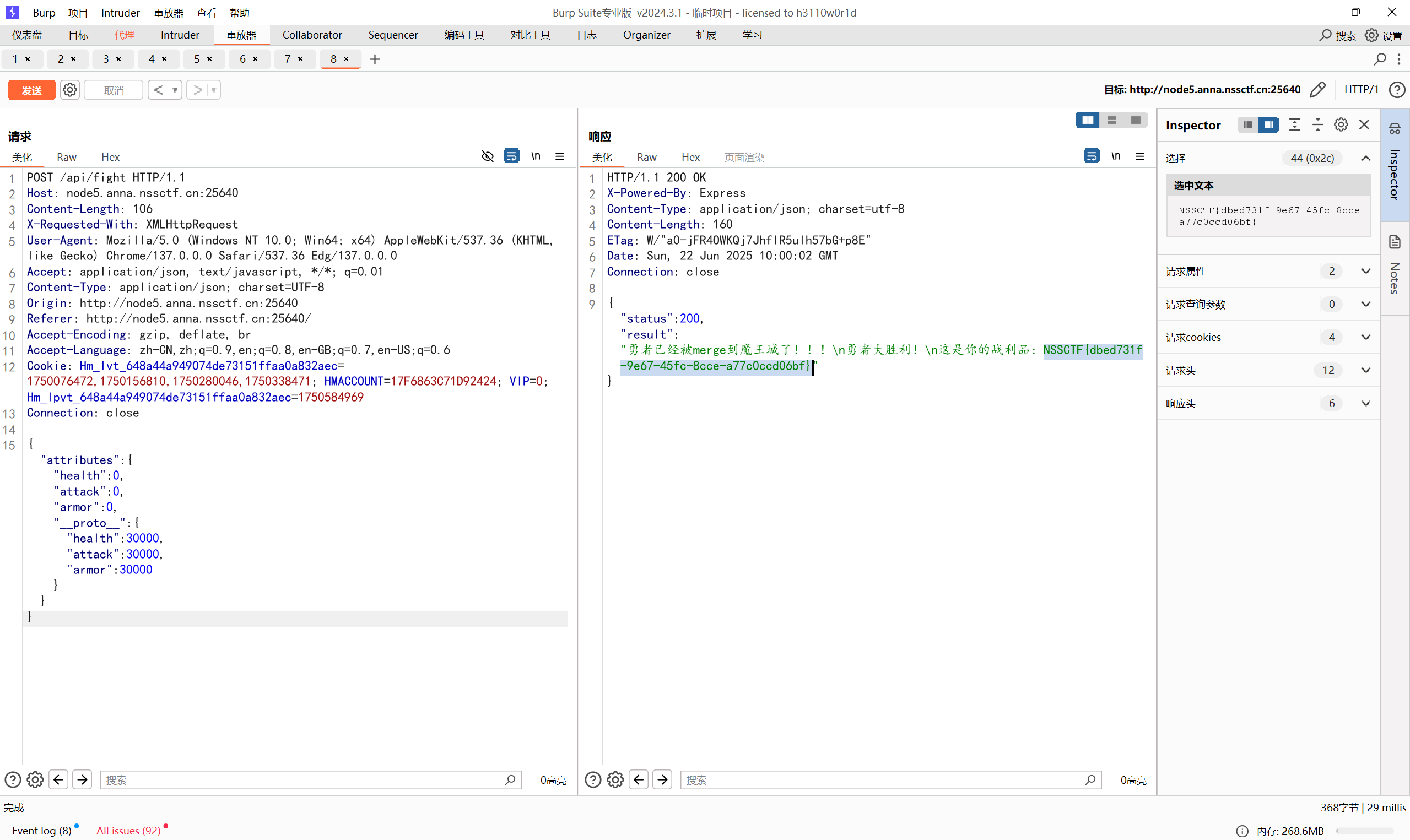
Task: Open Inspector side tab
Action: click(1395, 164)
